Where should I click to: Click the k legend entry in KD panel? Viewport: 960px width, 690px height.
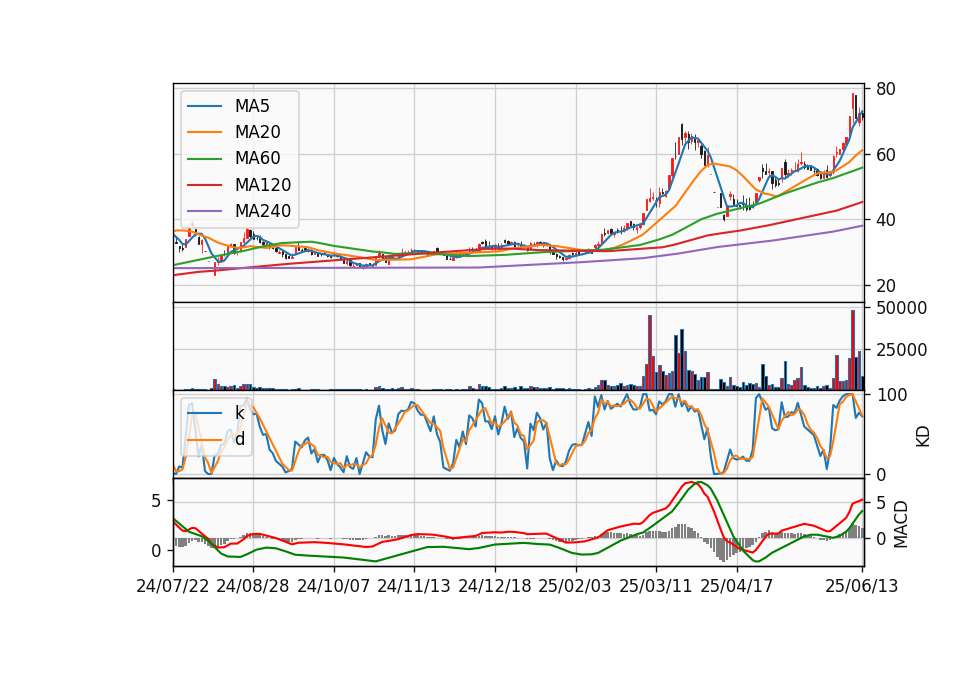coord(239,413)
